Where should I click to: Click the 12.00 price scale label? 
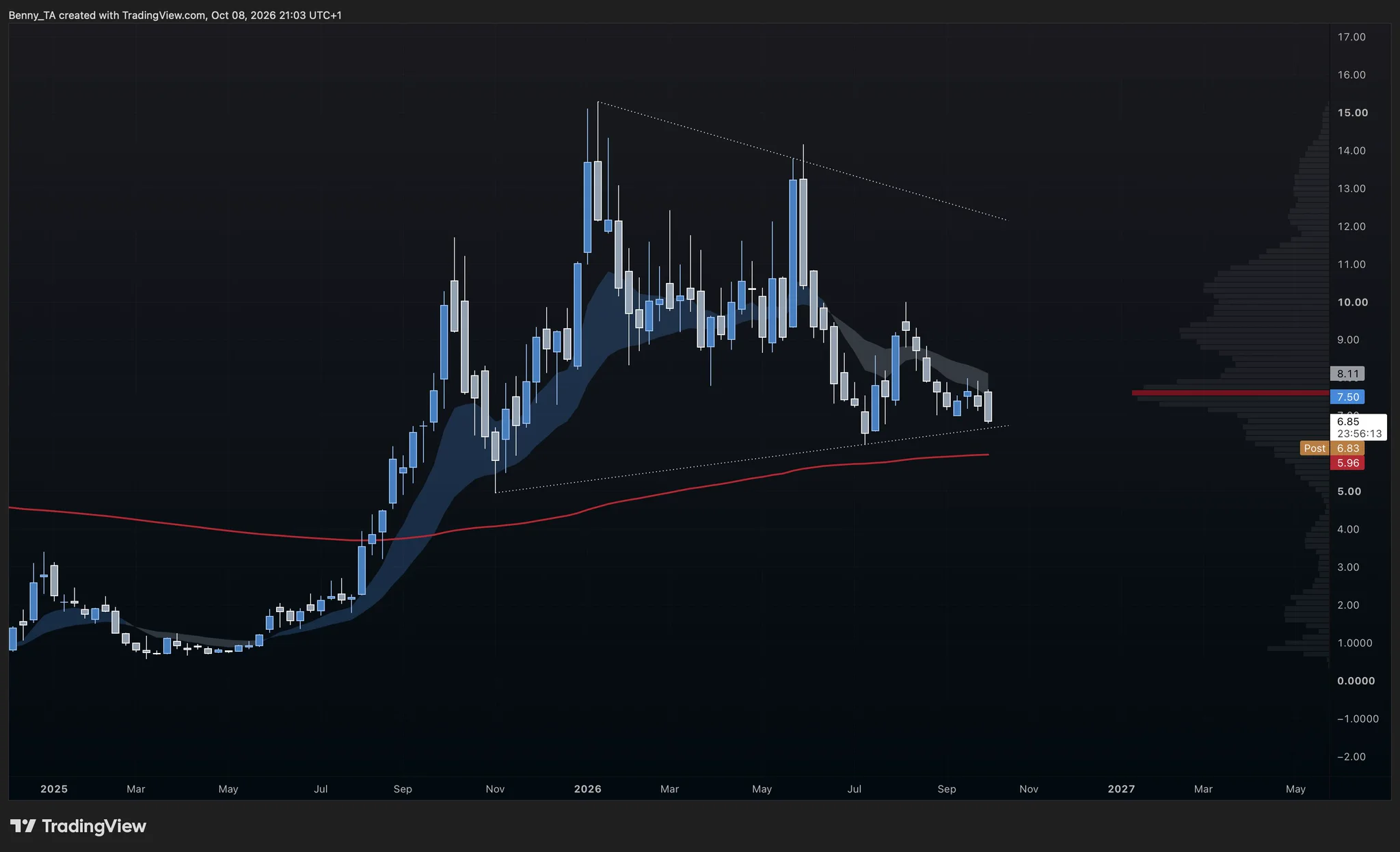click(1351, 226)
